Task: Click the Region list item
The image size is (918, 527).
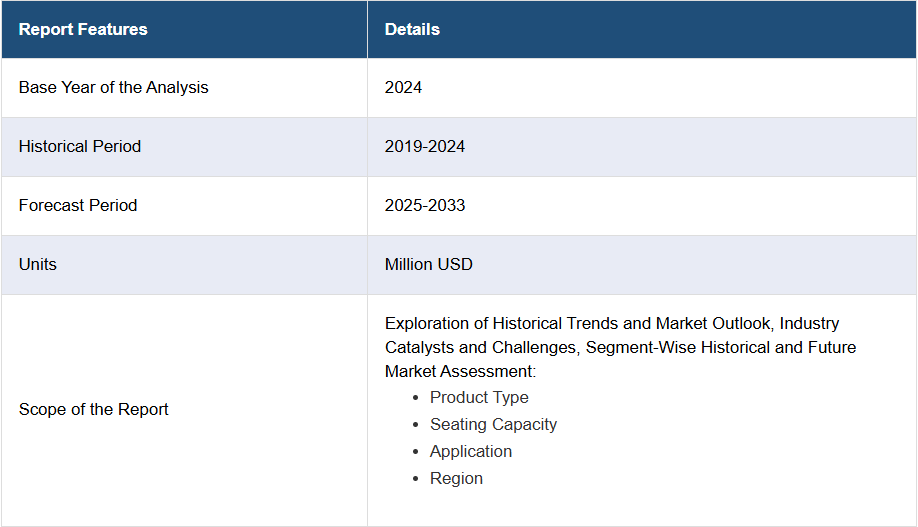Action: (456, 478)
